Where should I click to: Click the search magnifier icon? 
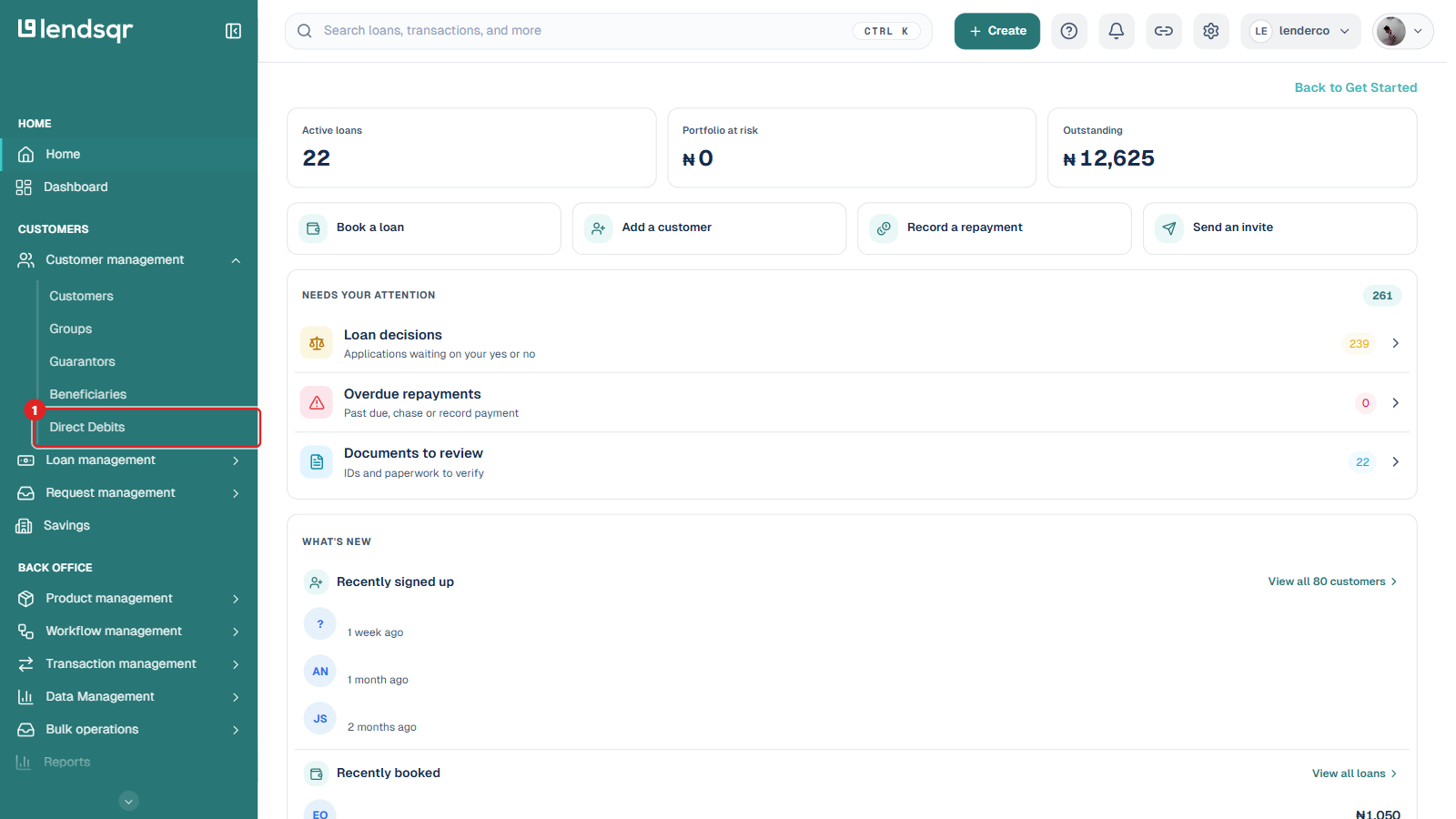(305, 31)
